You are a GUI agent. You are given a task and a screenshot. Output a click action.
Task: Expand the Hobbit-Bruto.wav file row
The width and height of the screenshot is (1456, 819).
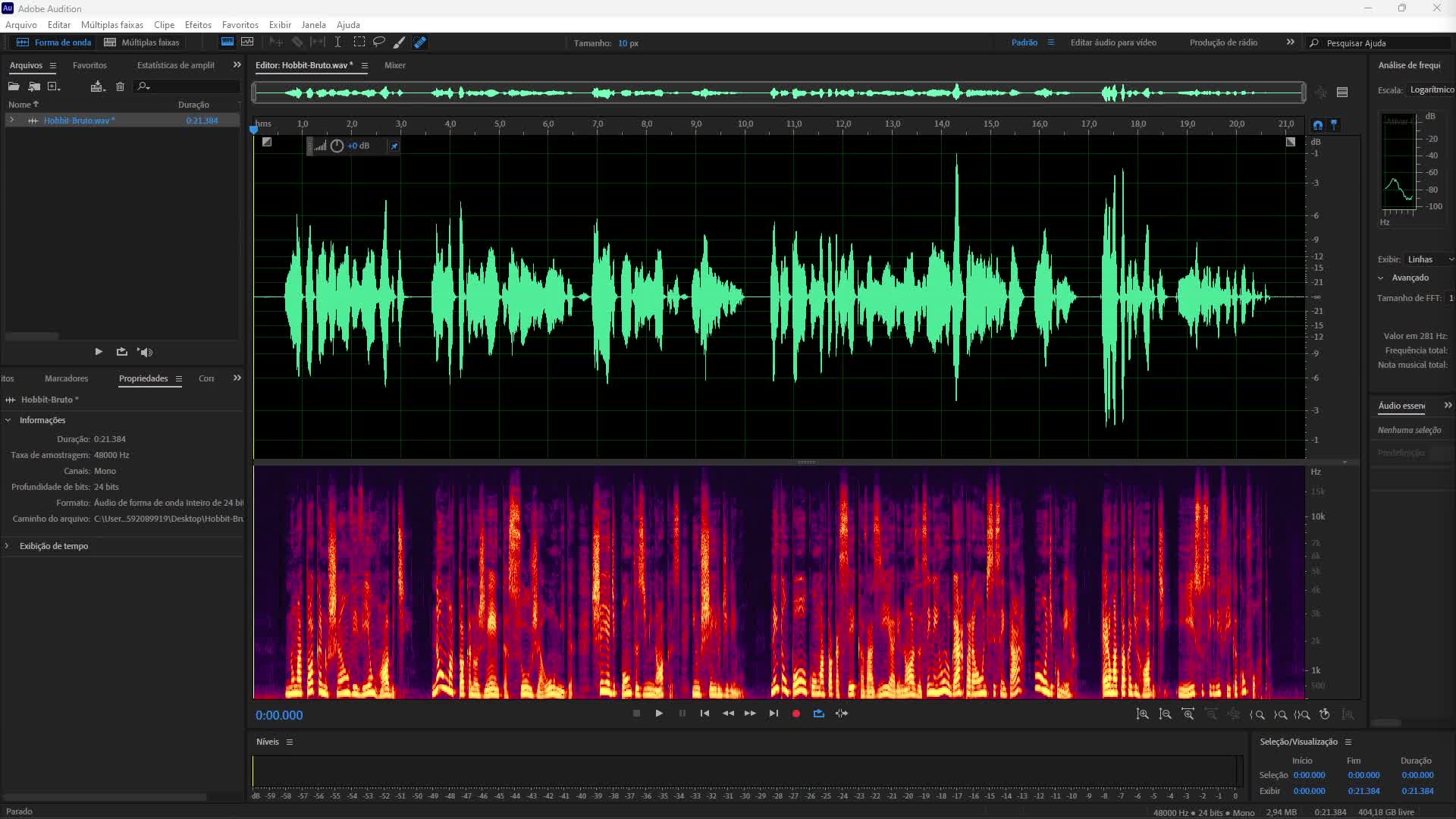[x=11, y=120]
